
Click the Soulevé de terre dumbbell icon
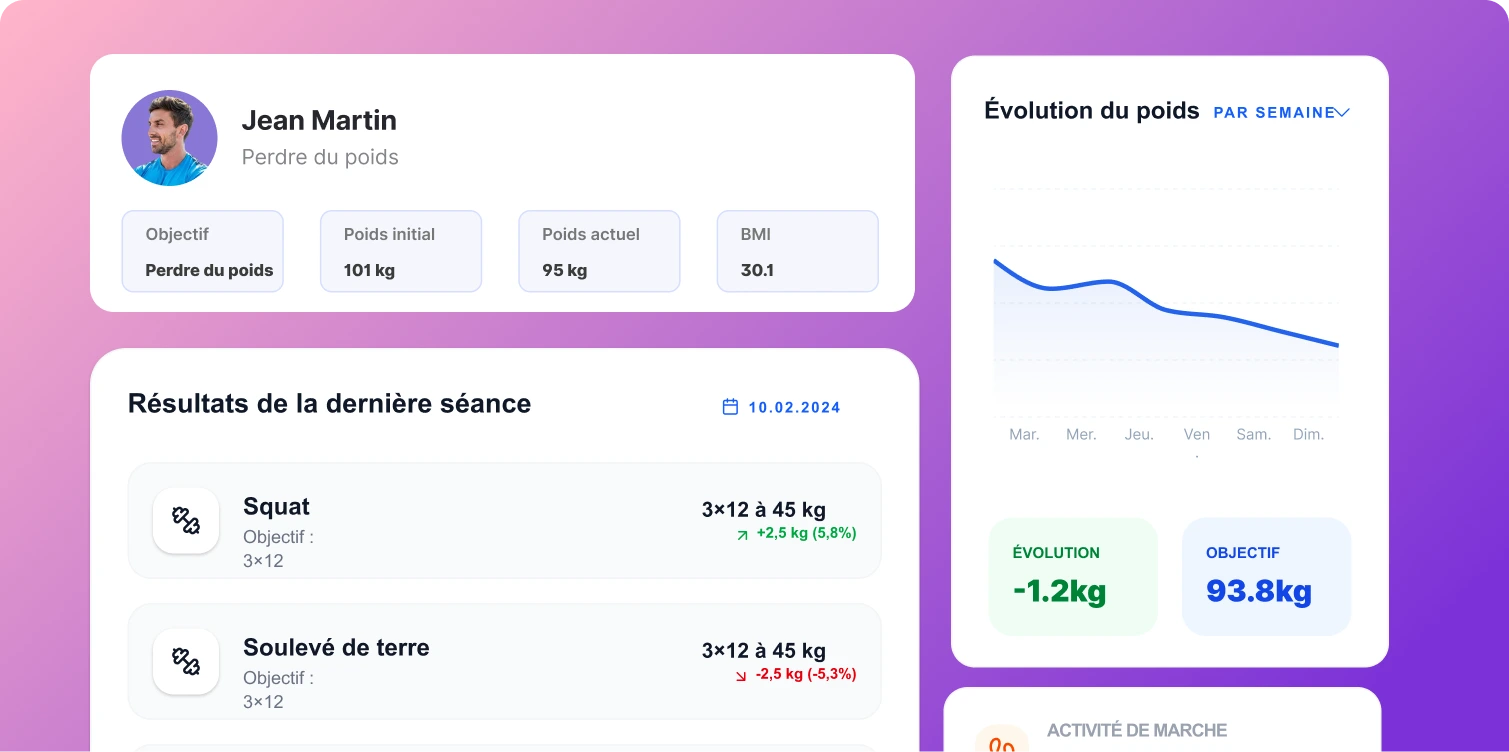(x=186, y=661)
